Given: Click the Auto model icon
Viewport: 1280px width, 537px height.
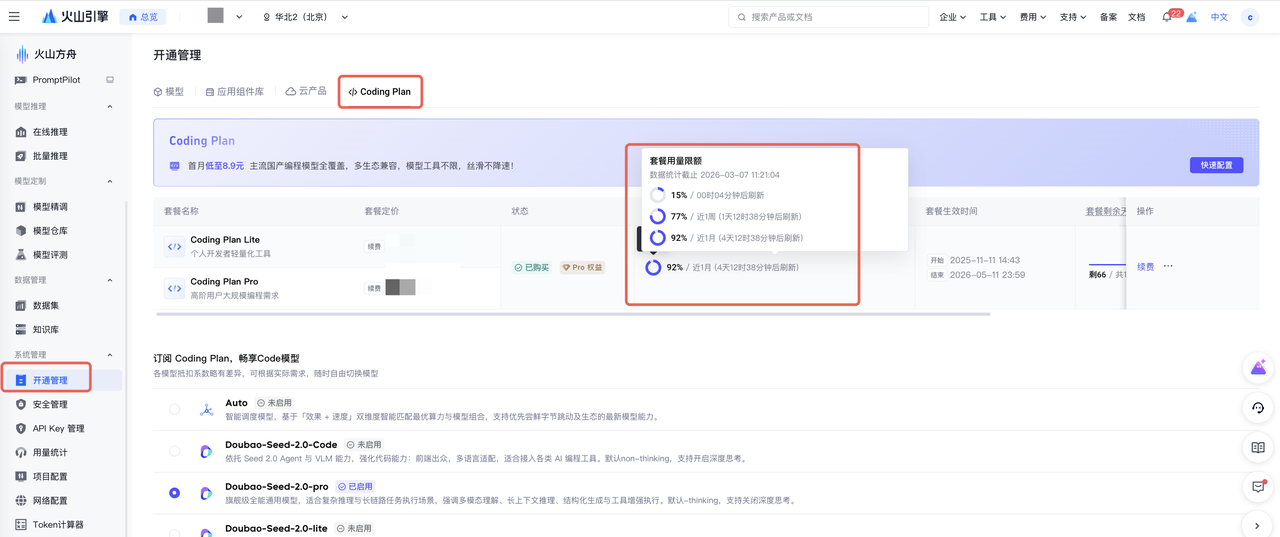Looking at the screenshot, I should click(x=206, y=409).
